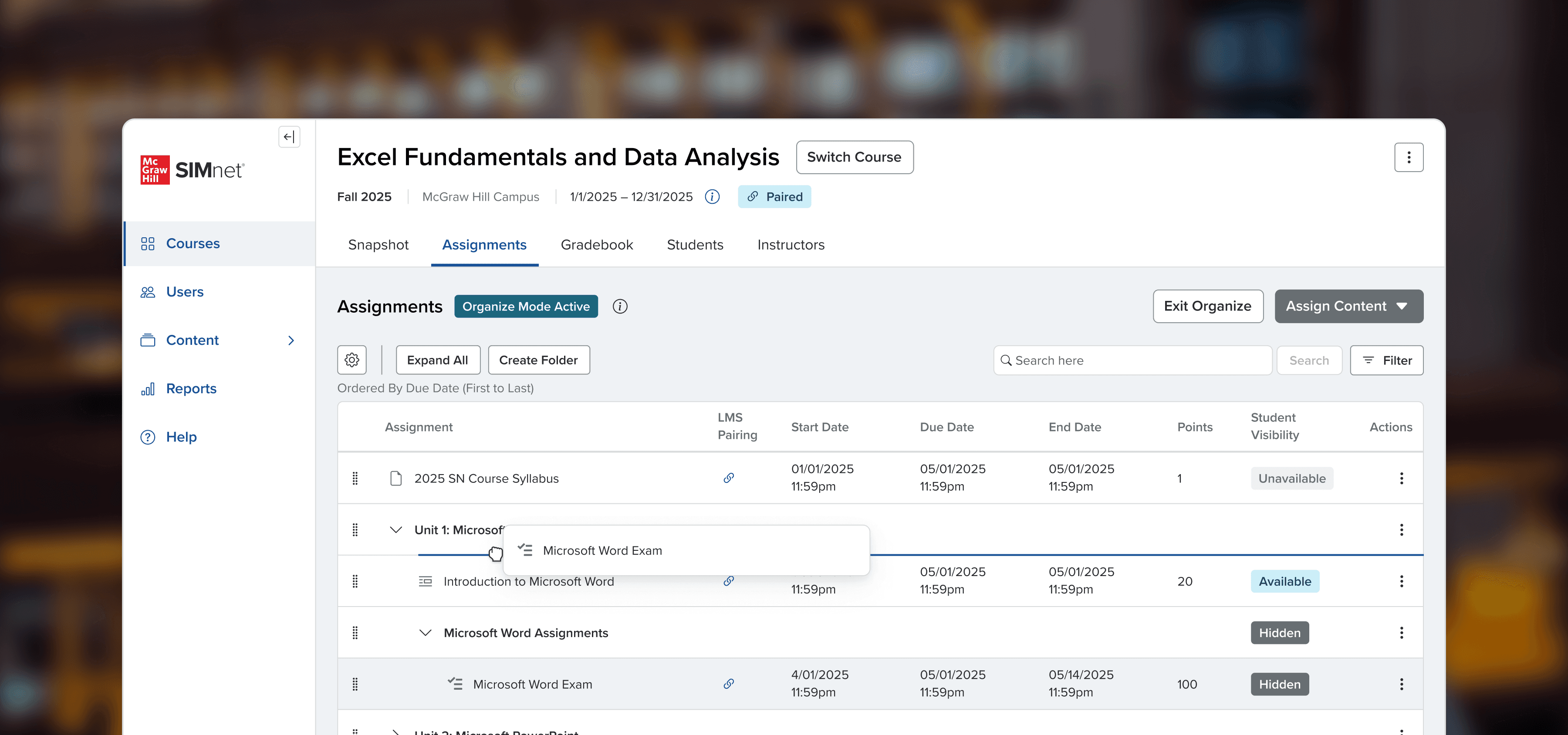Collapse the sidebar with the arrow icon

click(x=289, y=137)
